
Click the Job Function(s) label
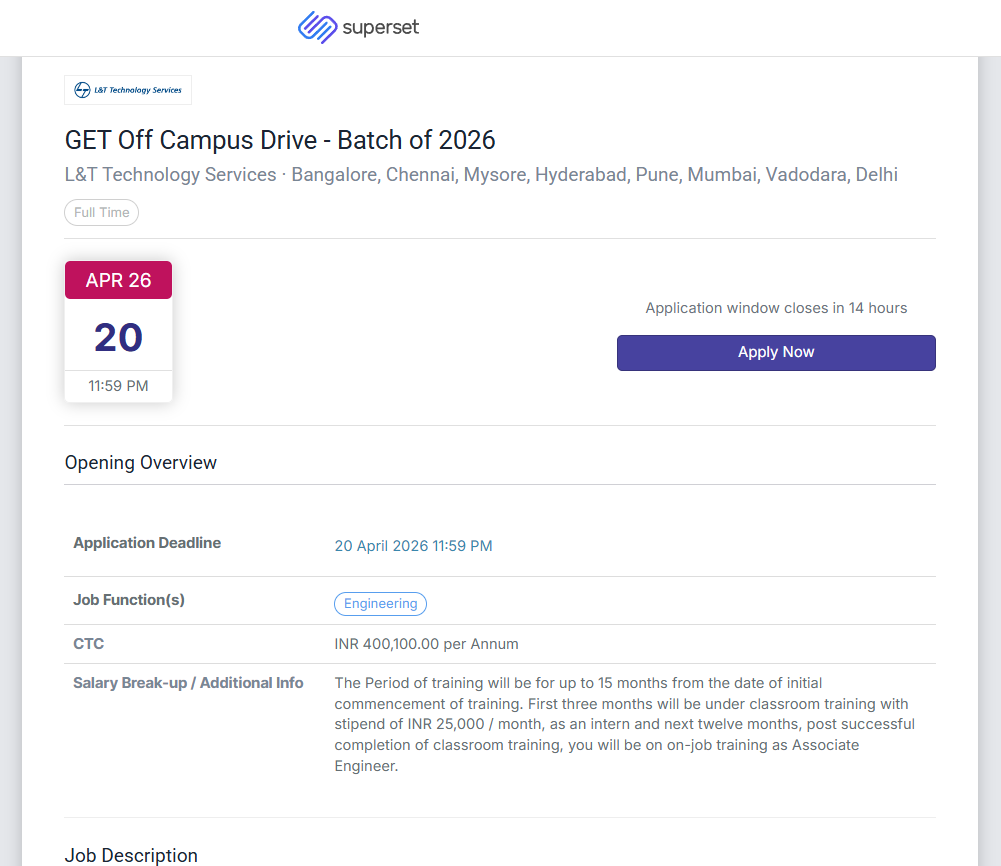pyautogui.click(x=129, y=600)
